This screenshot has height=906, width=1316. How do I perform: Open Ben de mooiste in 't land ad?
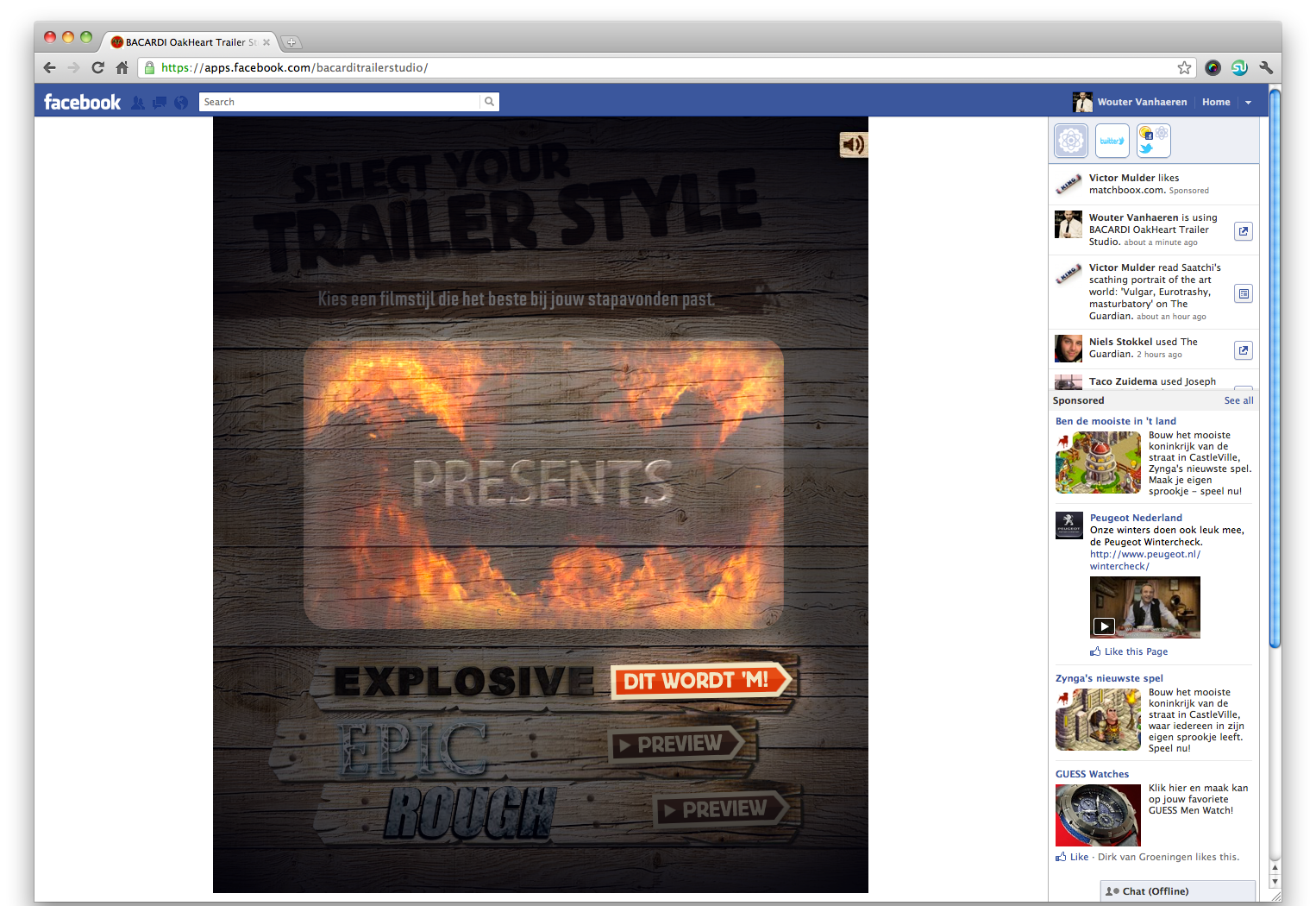1115,421
